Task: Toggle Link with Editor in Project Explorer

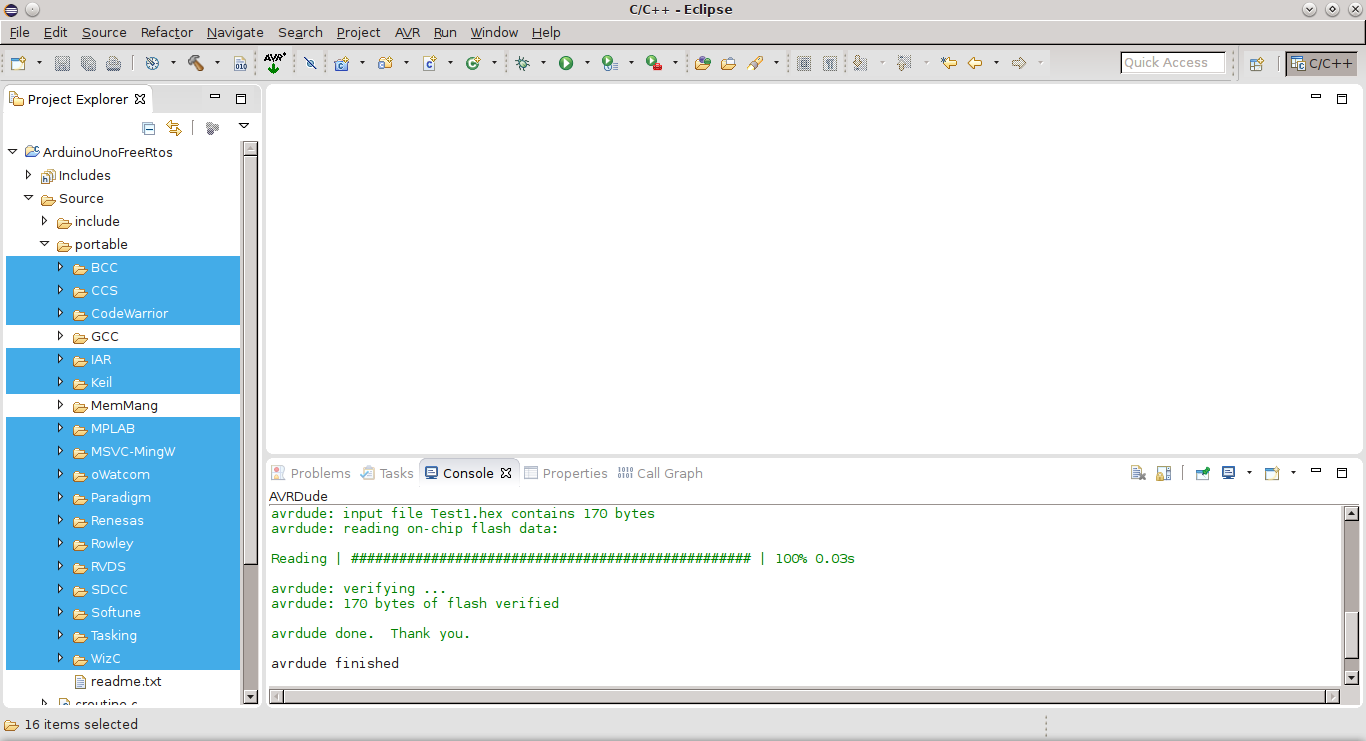Action: (174, 127)
